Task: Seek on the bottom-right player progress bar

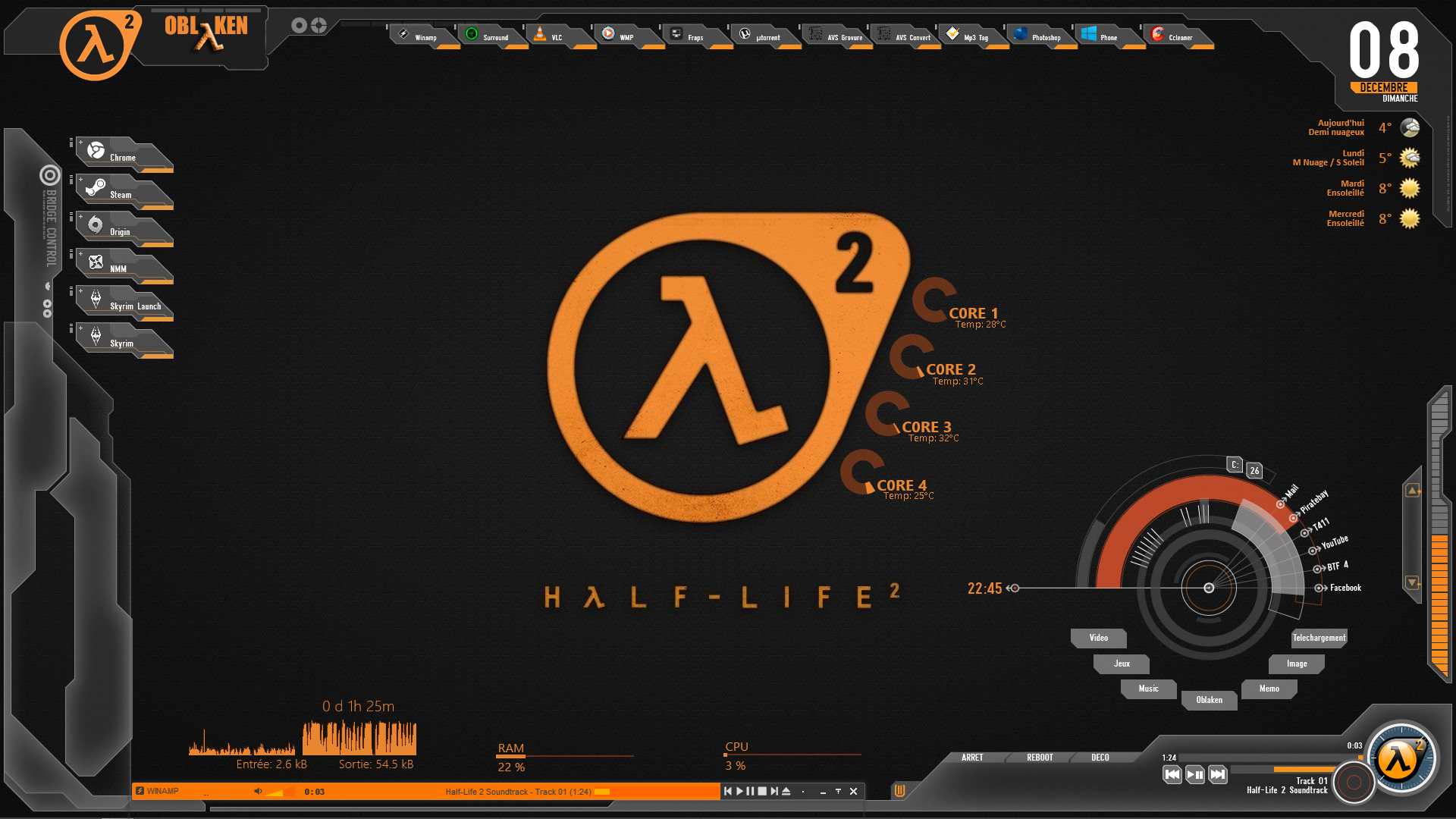Action: click(1270, 758)
